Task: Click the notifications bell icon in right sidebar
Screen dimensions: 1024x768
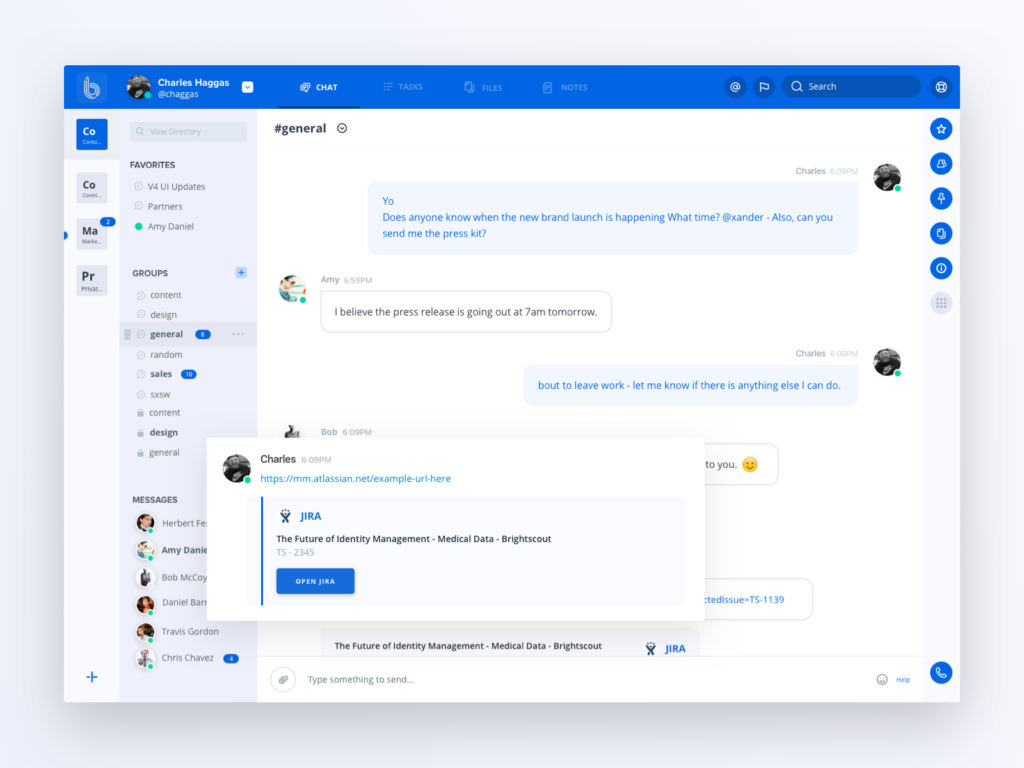Action: pos(941,163)
